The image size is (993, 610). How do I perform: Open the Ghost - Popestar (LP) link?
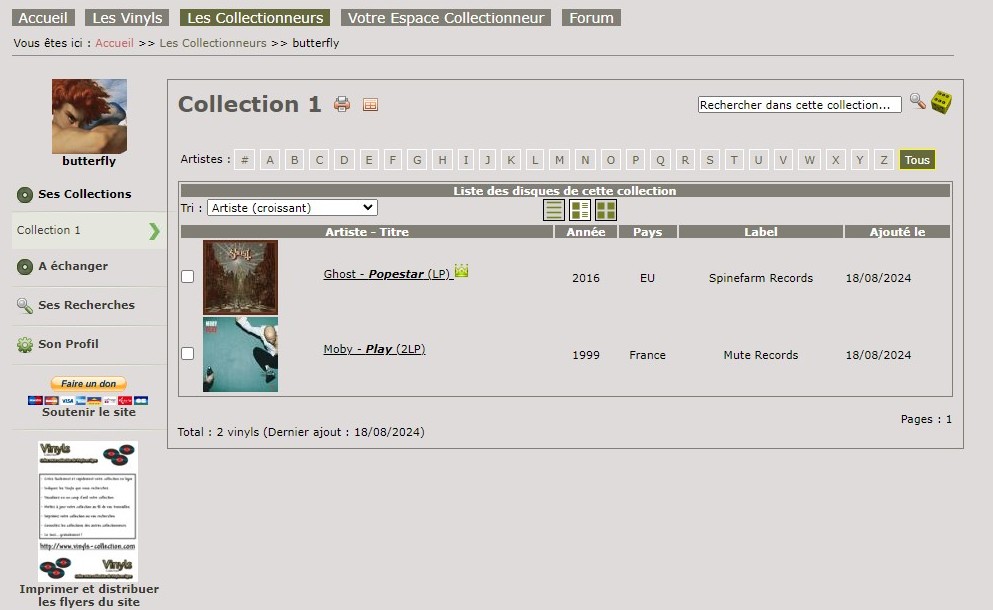click(387, 274)
